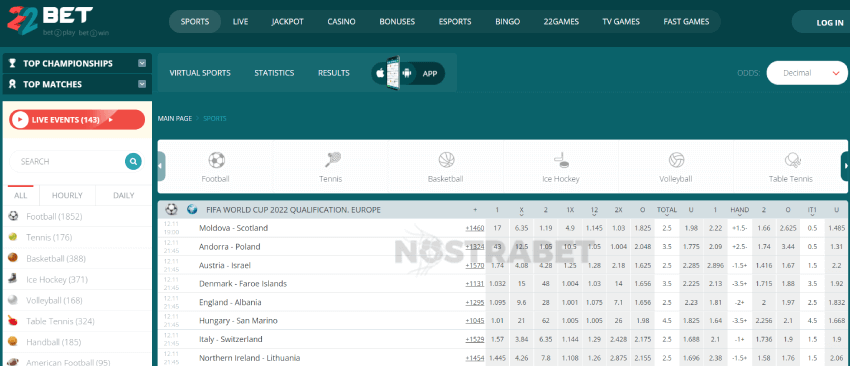Switch to the Daily filter tab
Viewport: 850px width, 366px height.
(124, 195)
